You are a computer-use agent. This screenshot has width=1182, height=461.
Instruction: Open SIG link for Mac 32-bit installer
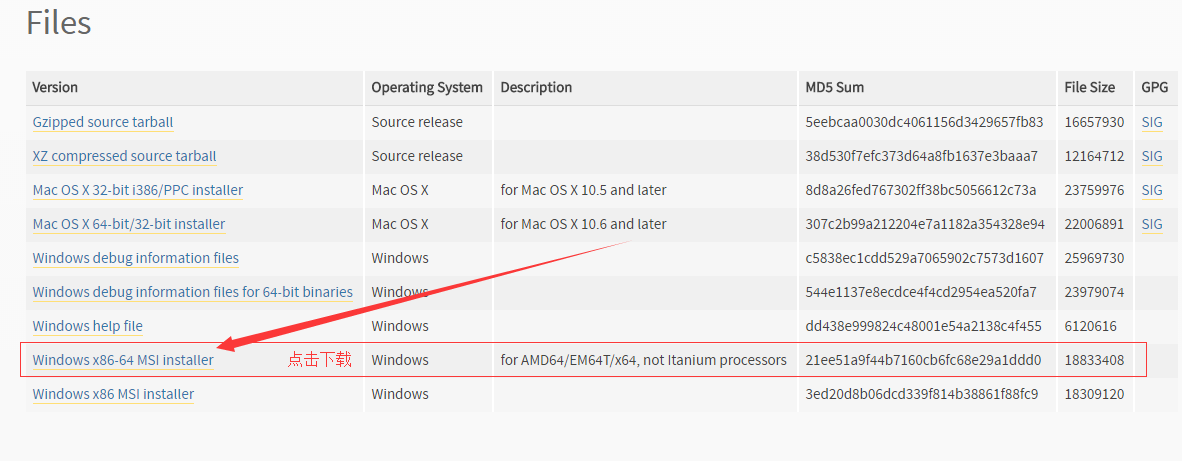pyautogui.click(x=1152, y=190)
